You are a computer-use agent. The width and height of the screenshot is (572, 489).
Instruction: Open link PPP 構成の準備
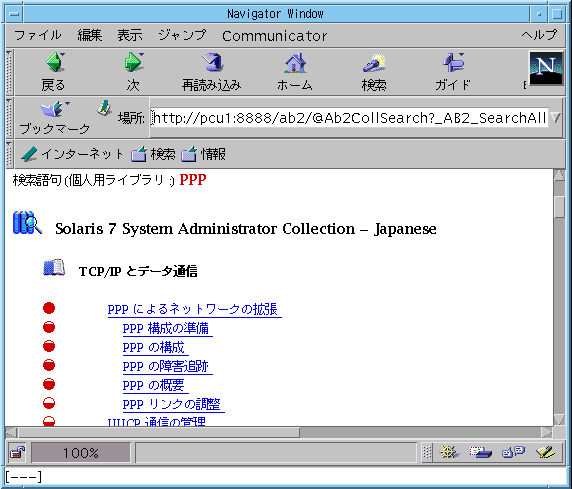167,328
